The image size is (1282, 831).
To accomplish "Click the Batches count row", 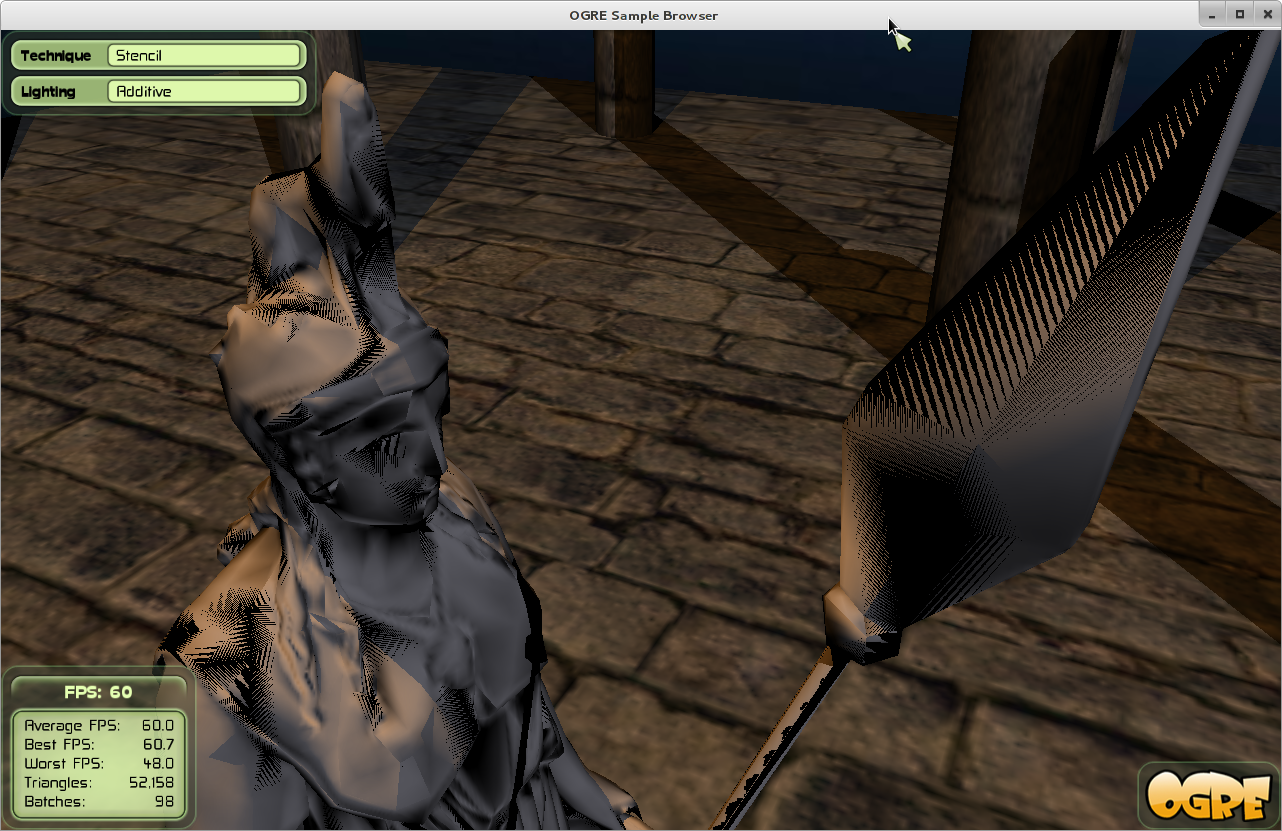I will 98,802.
